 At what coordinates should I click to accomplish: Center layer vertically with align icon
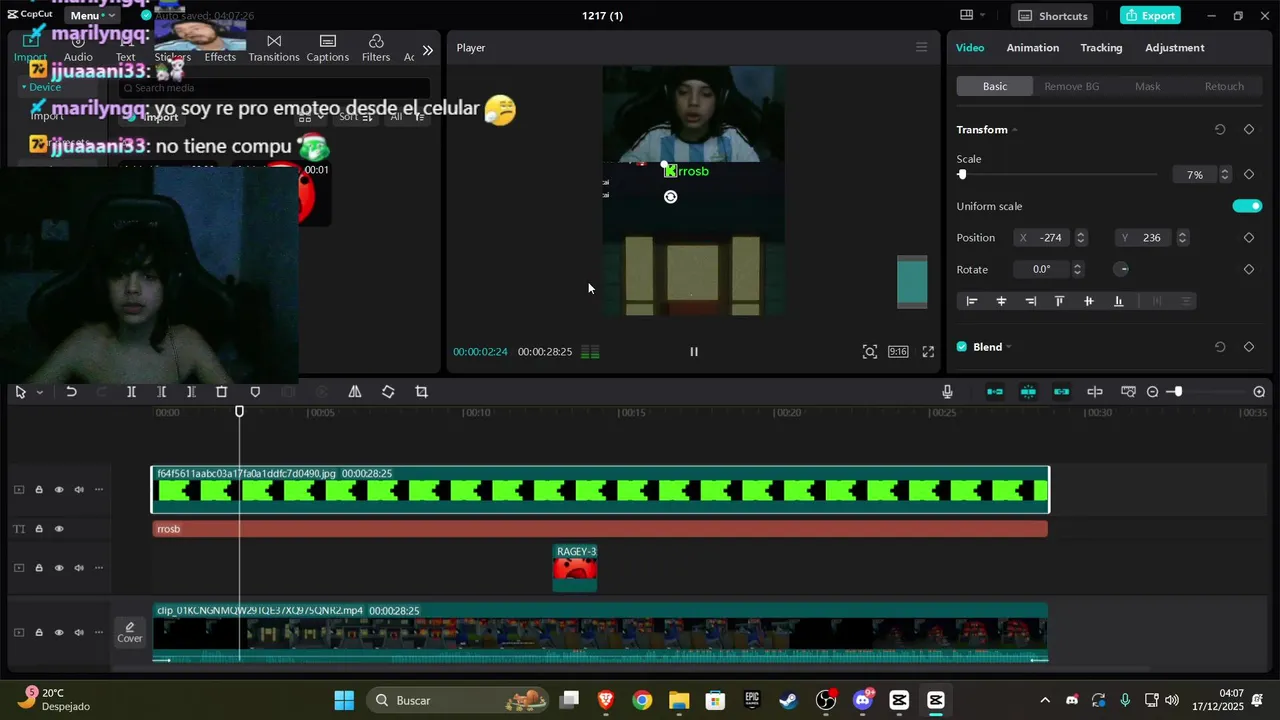(x=1089, y=301)
